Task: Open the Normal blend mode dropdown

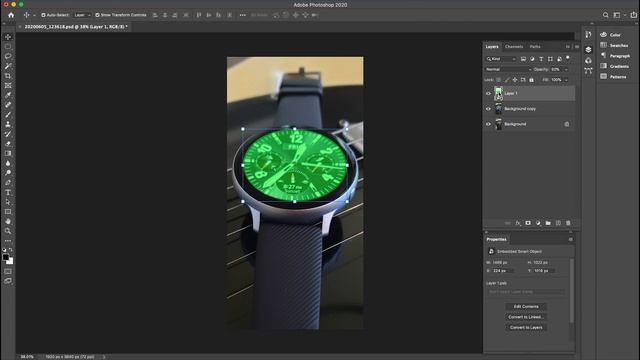Action: (x=509, y=69)
